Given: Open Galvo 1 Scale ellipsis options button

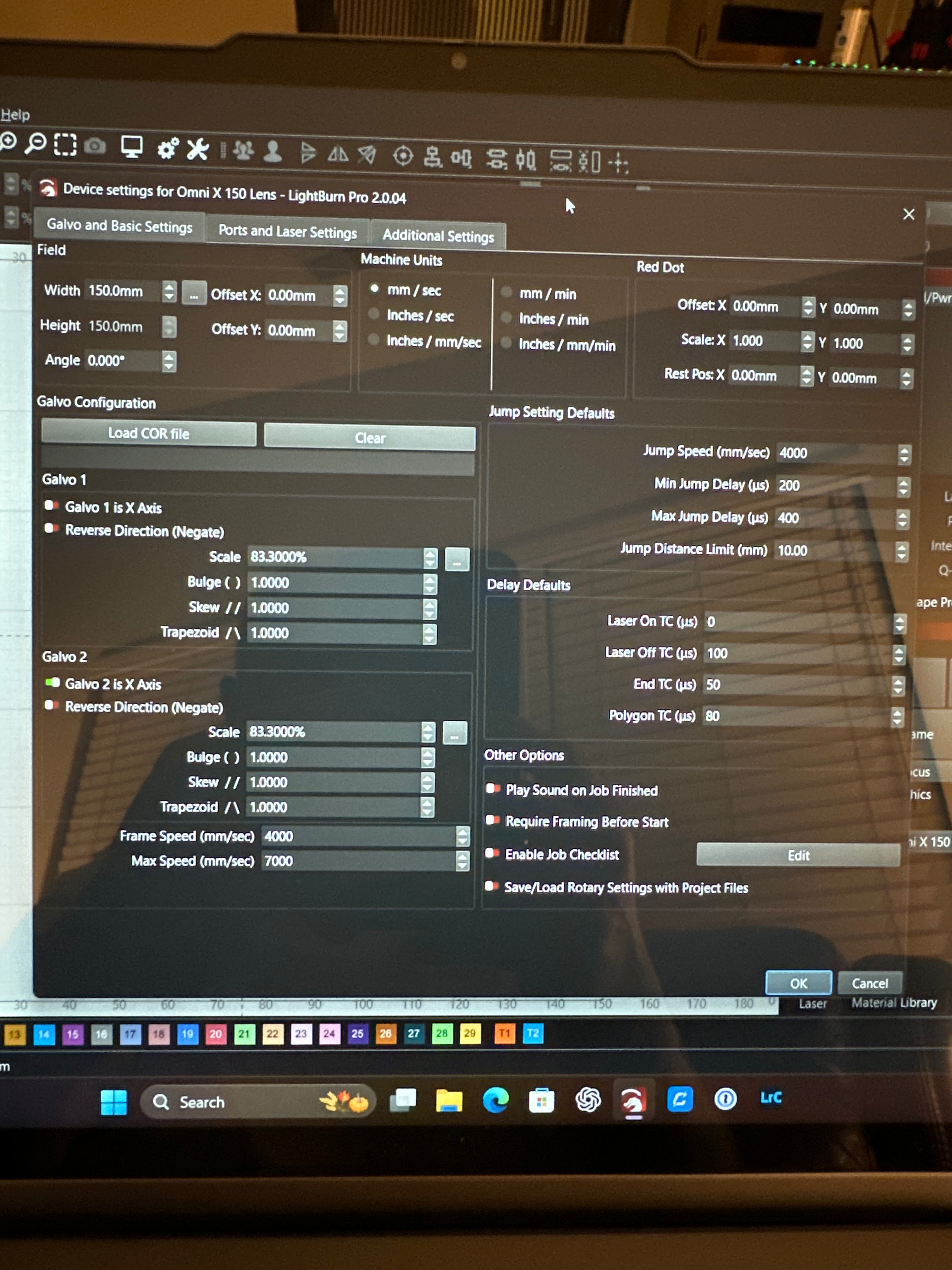Looking at the screenshot, I should tap(457, 559).
